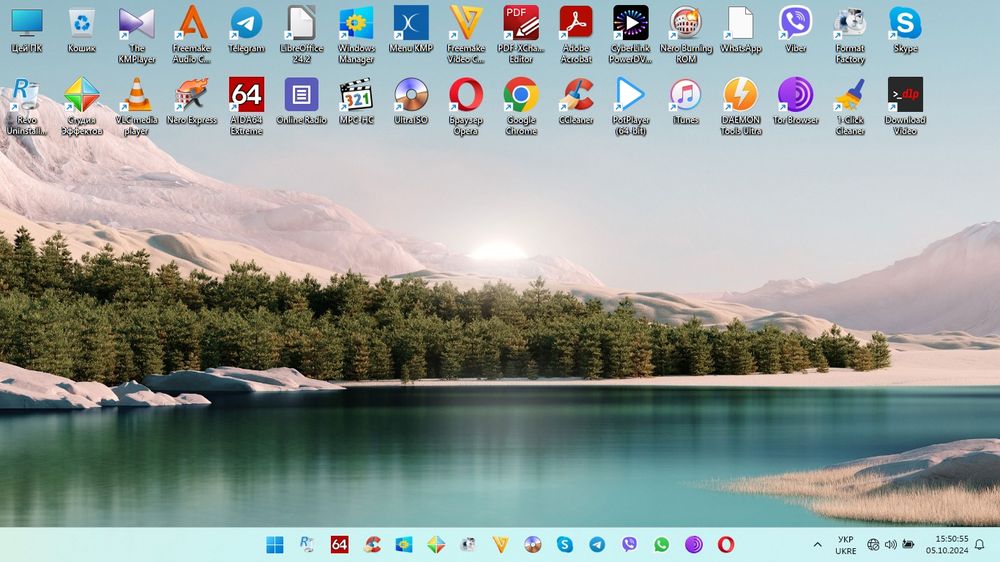Launch Revo Uninstaller from the taskbar
The image size is (1000, 562).
307,545
